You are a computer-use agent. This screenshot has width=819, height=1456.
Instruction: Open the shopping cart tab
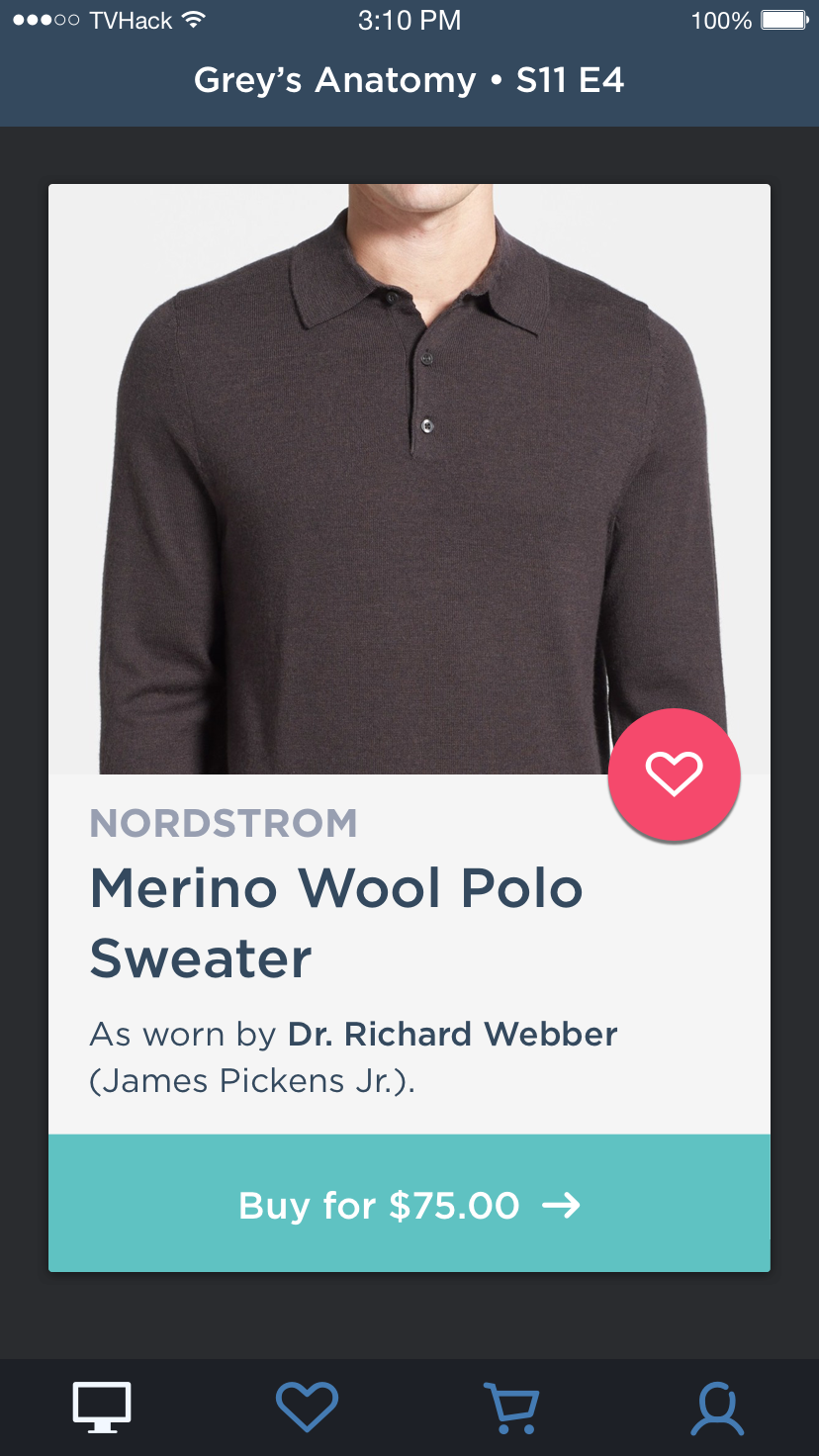(x=511, y=1408)
